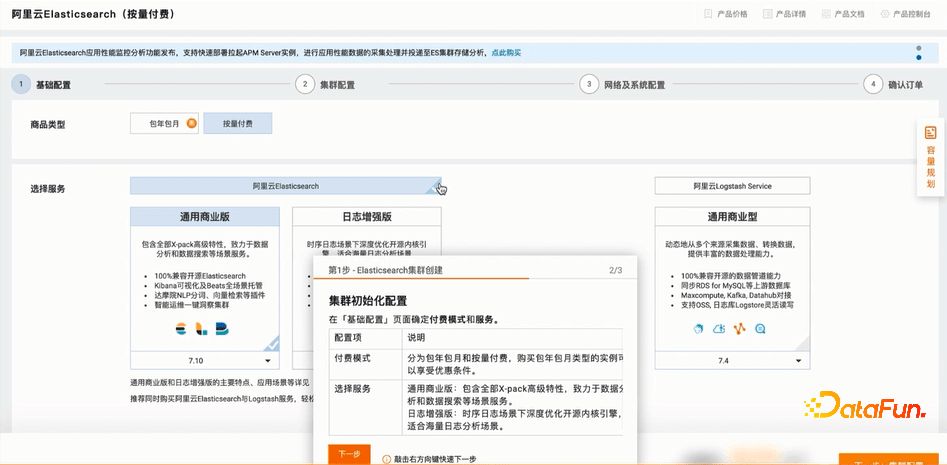Image resolution: width=947 pixels, height=465 pixels.
Task: Open the 7.10 version dropdown
Action: click(205, 361)
